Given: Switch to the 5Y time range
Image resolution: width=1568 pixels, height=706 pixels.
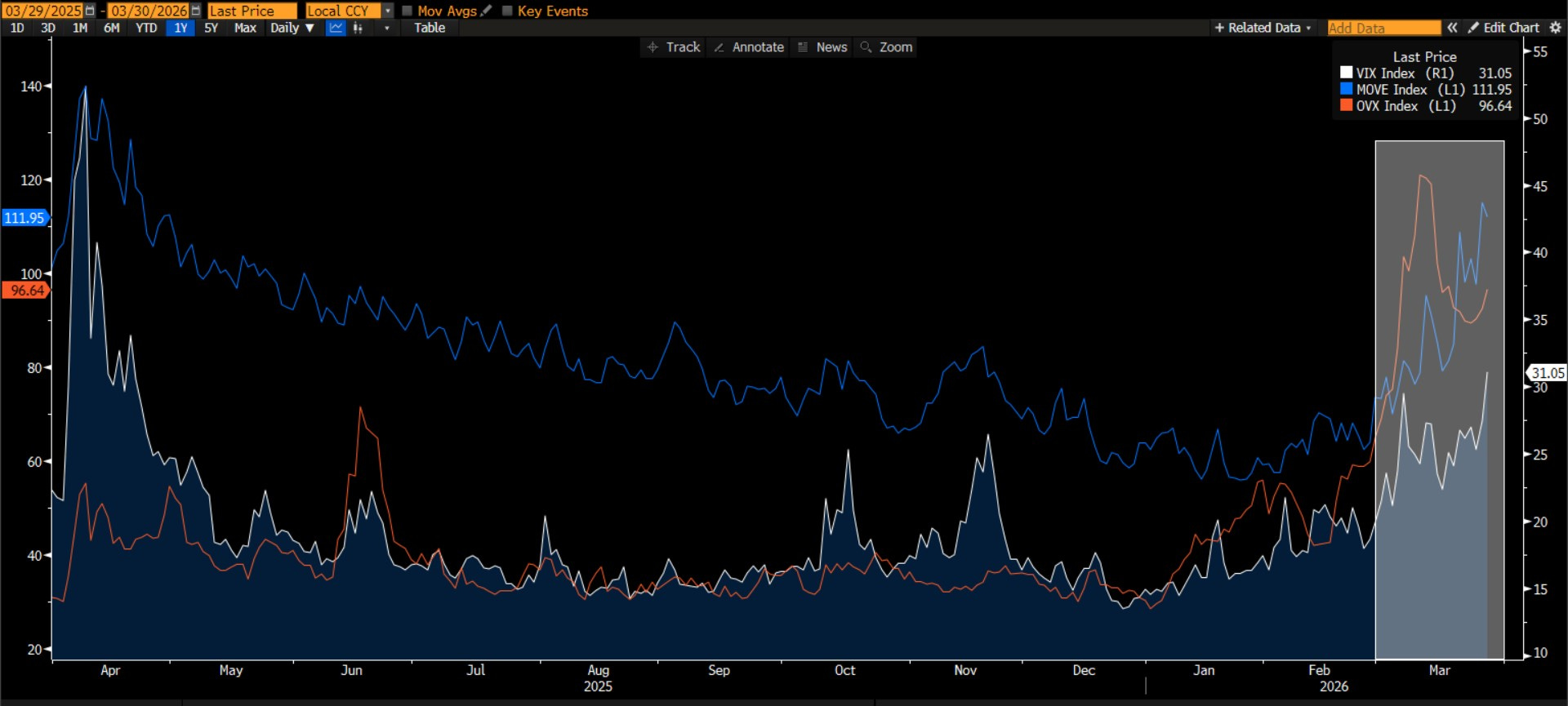Looking at the screenshot, I should point(211,28).
